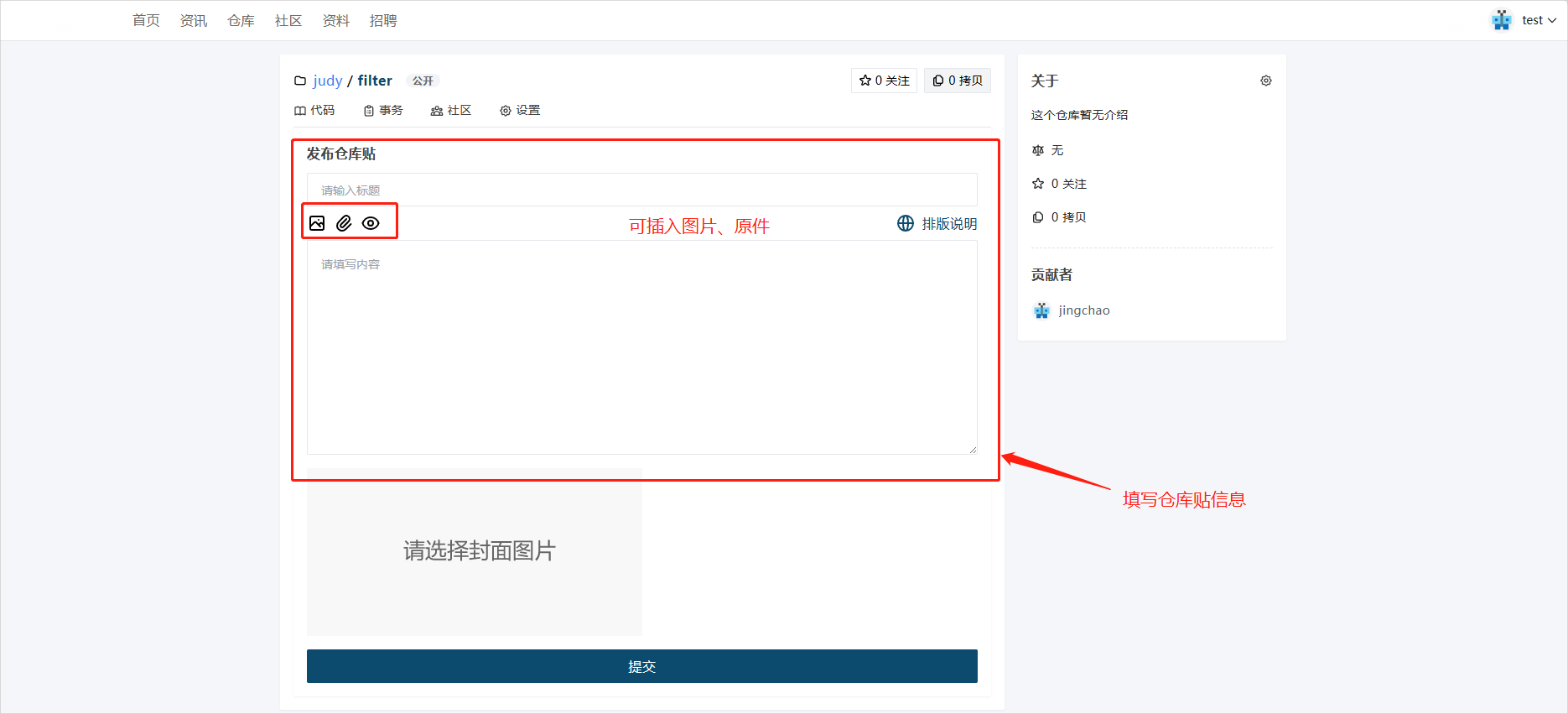Go to 首页 in top navigation
The width and height of the screenshot is (1568, 714).
[x=146, y=20]
